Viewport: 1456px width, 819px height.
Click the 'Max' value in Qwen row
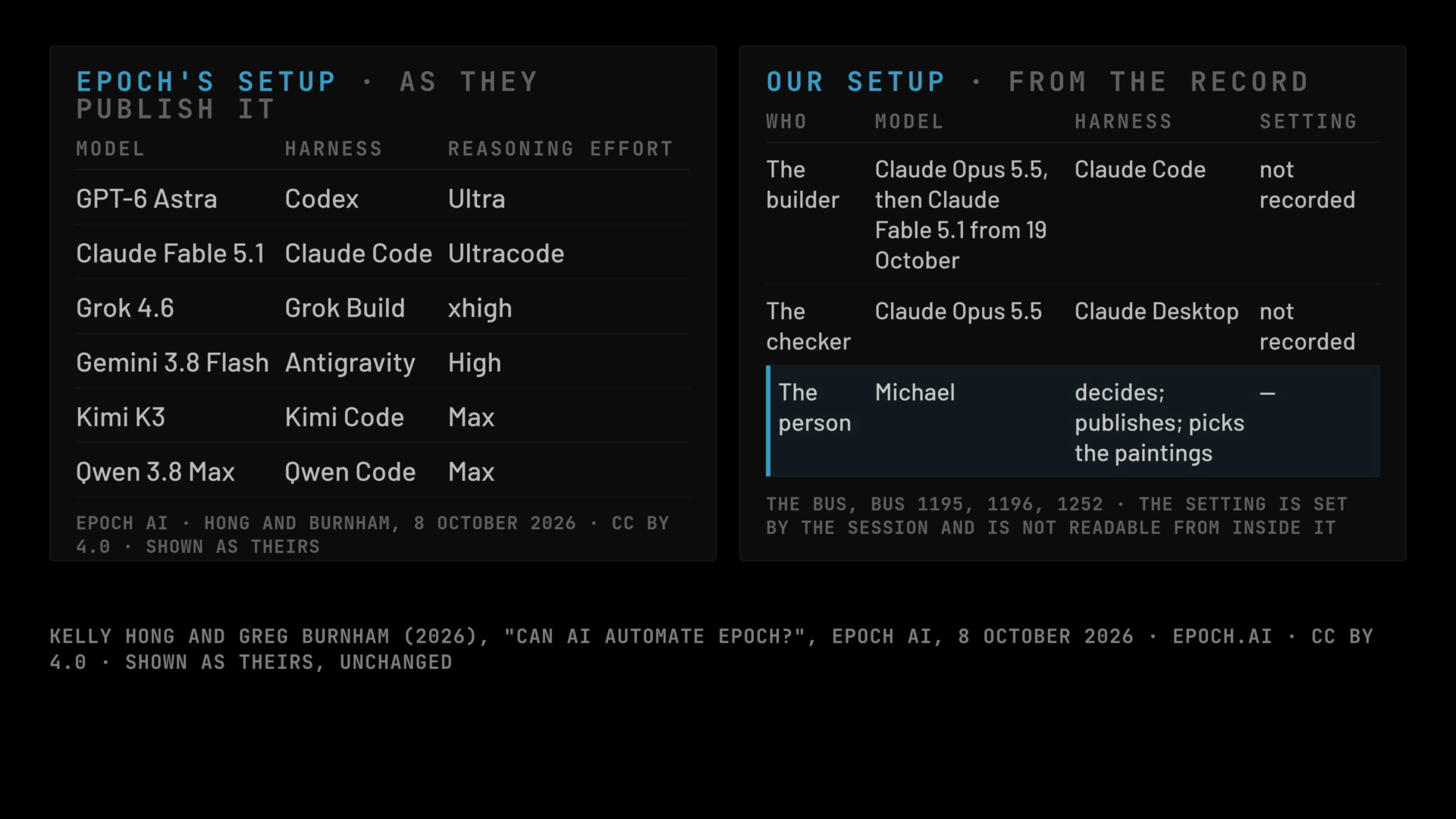[x=471, y=472]
